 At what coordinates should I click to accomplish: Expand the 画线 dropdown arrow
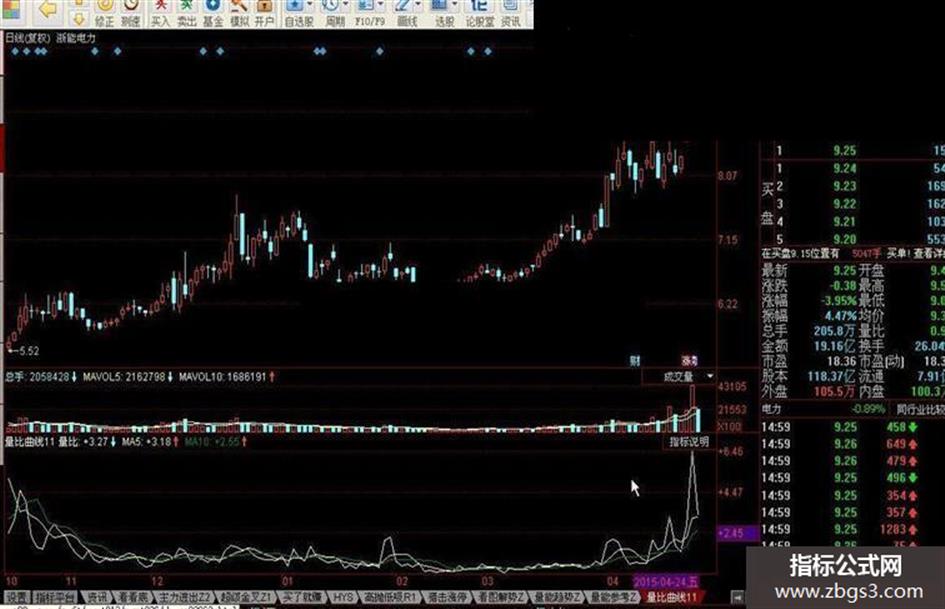417,5
